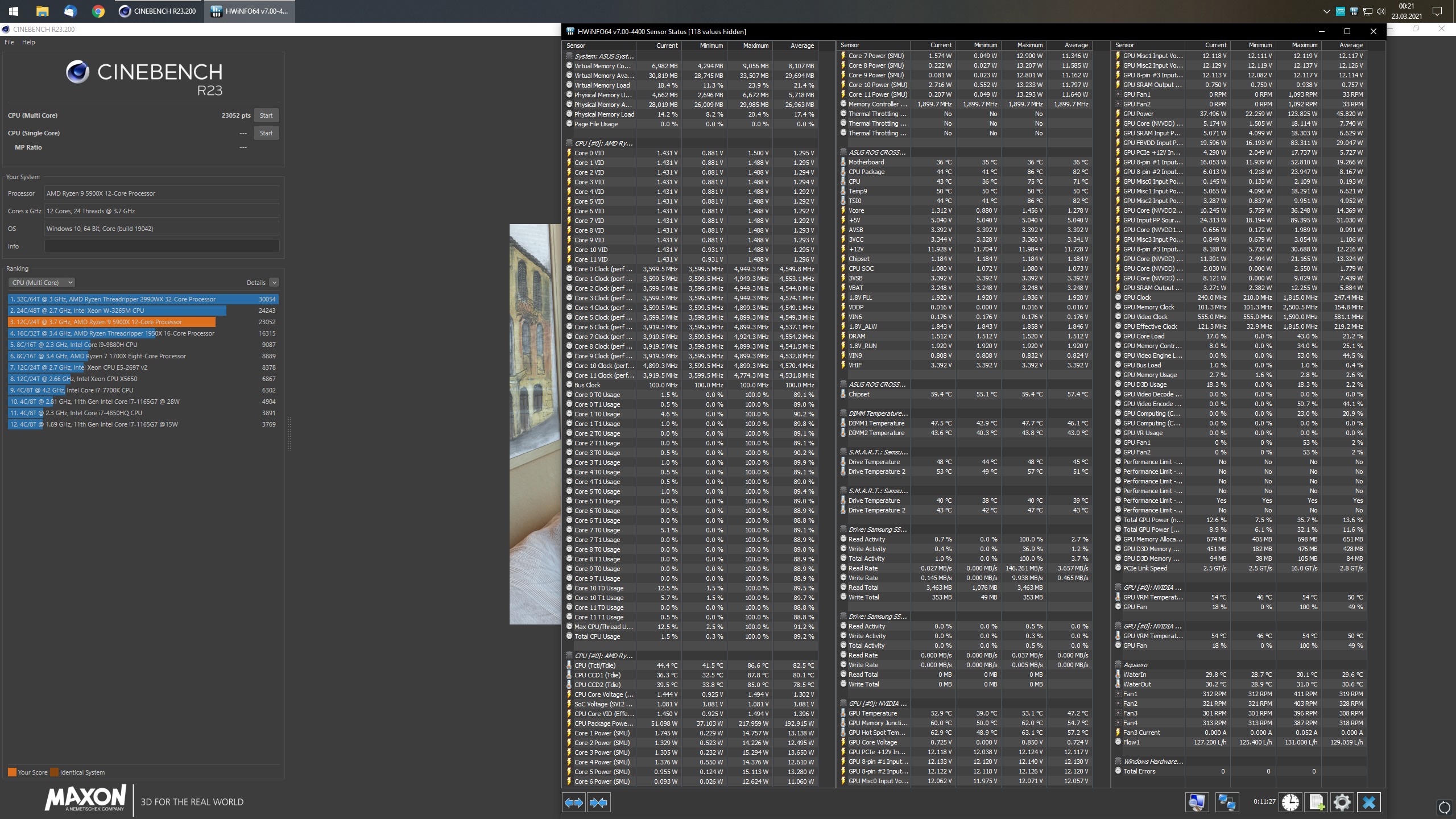The image size is (1456, 819).
Task: Click the expand columns arrows icon in HWiNFO
Action: [x=573, y=803]
